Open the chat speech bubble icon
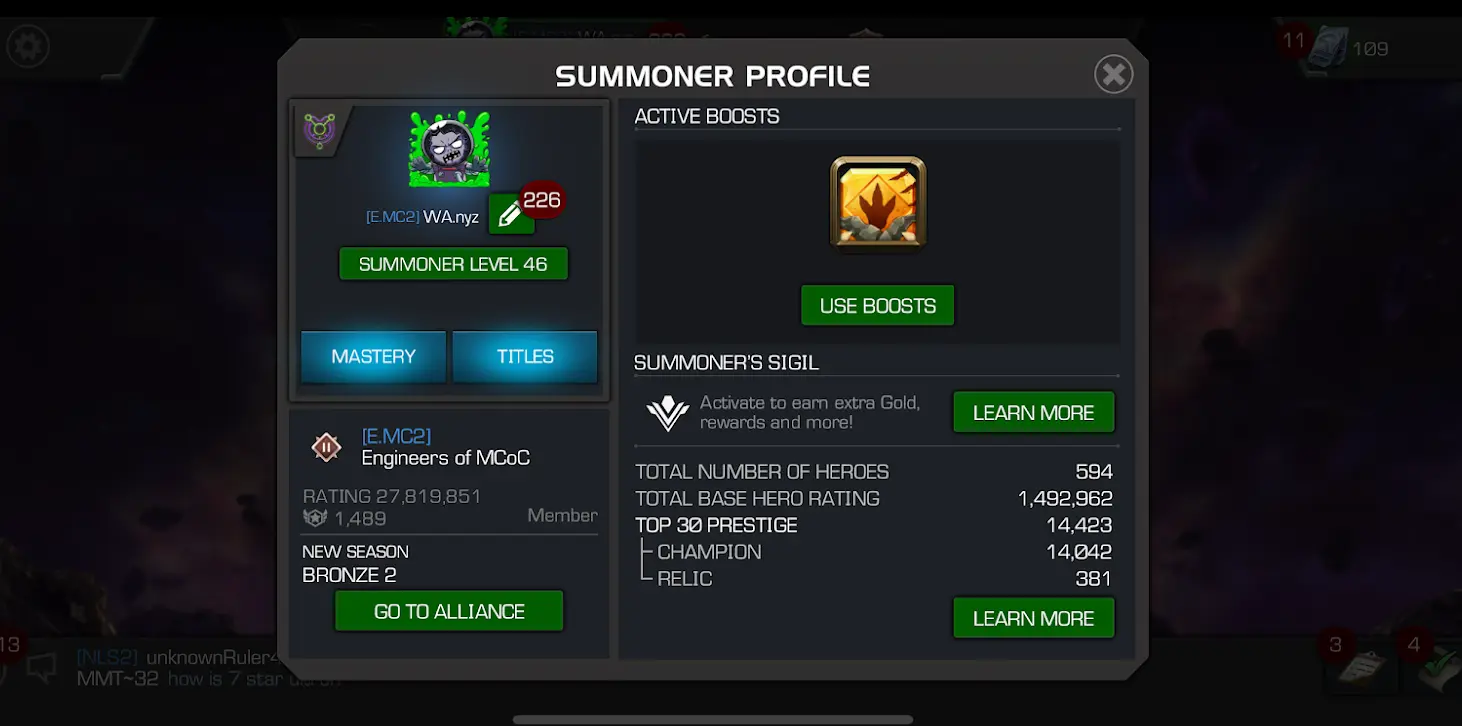 pos(41,667)
